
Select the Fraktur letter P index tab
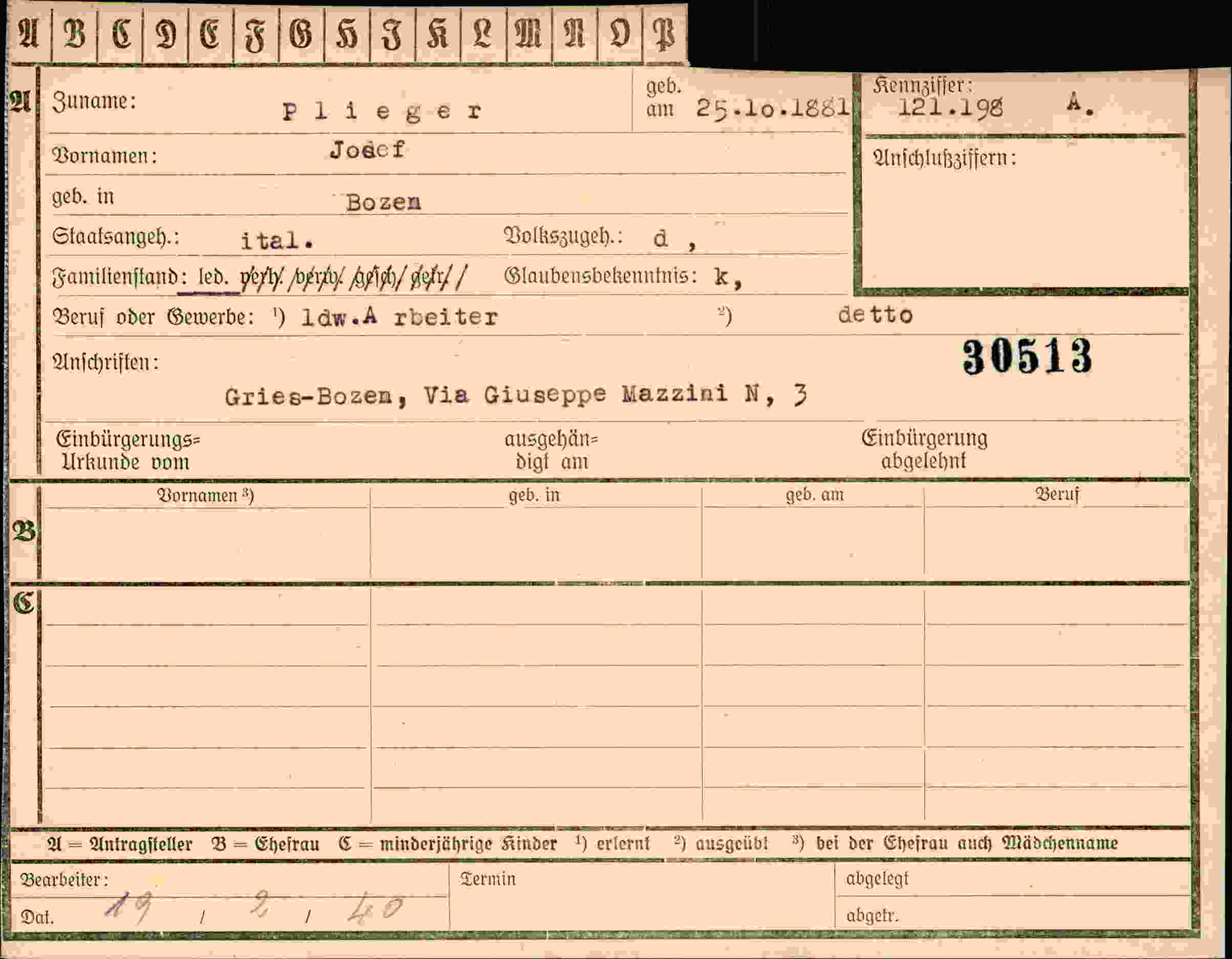pos(665,34)
